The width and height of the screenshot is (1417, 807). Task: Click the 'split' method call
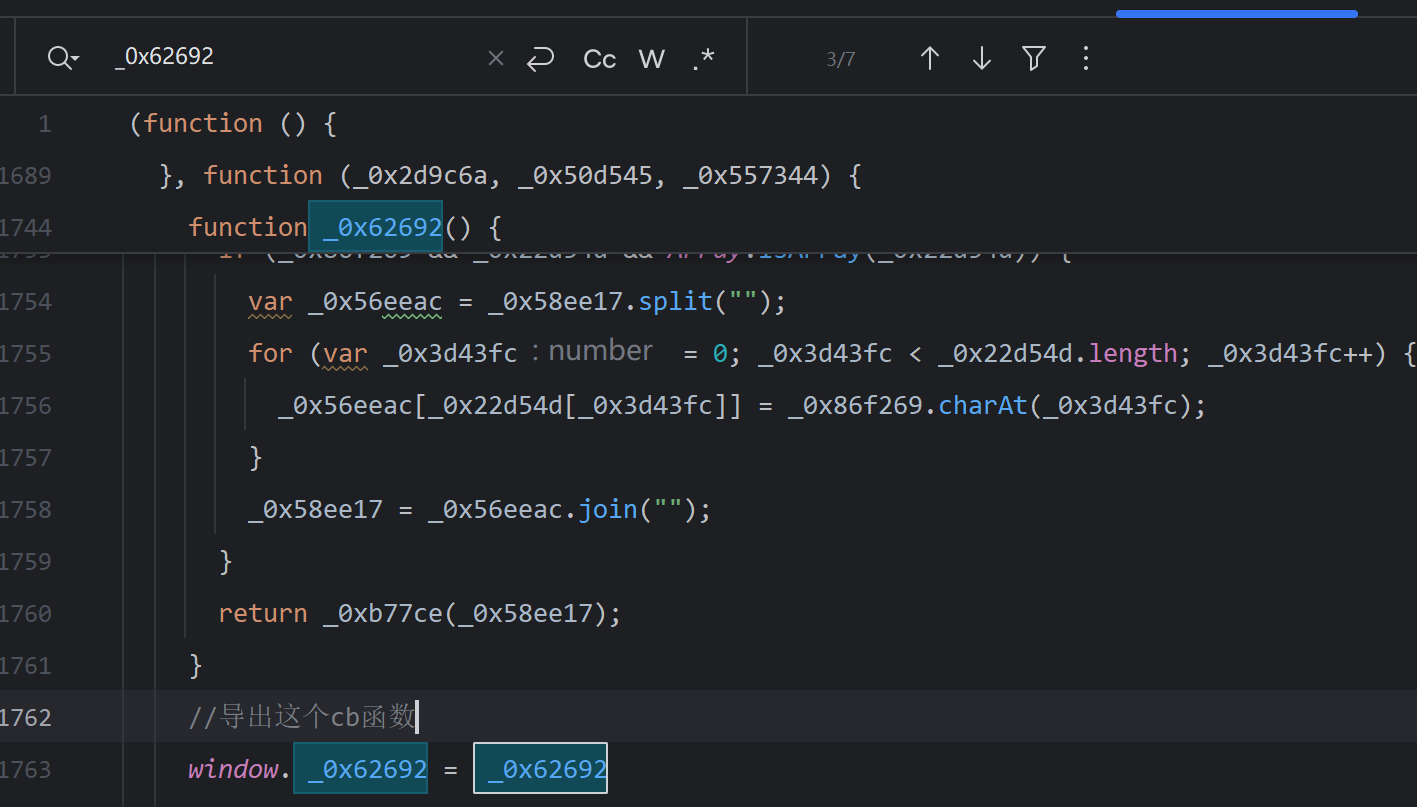677,302
